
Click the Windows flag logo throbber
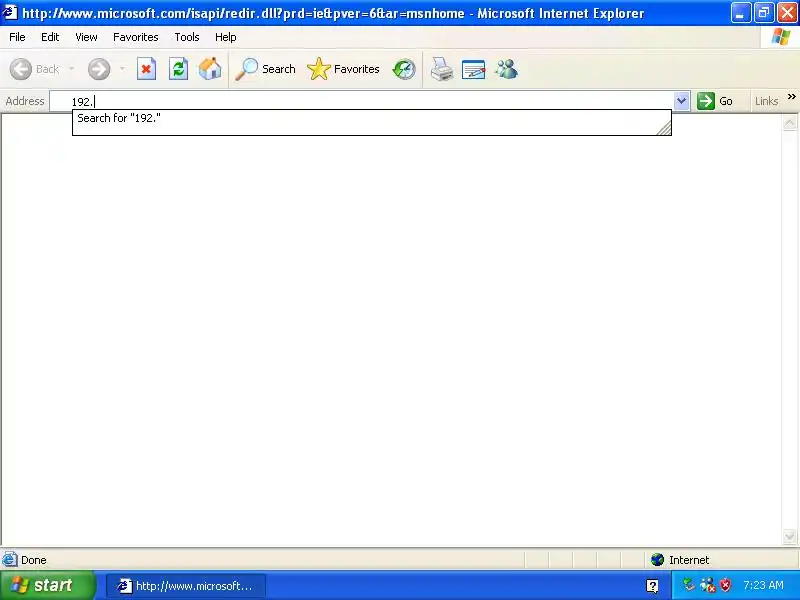[781, 37]
